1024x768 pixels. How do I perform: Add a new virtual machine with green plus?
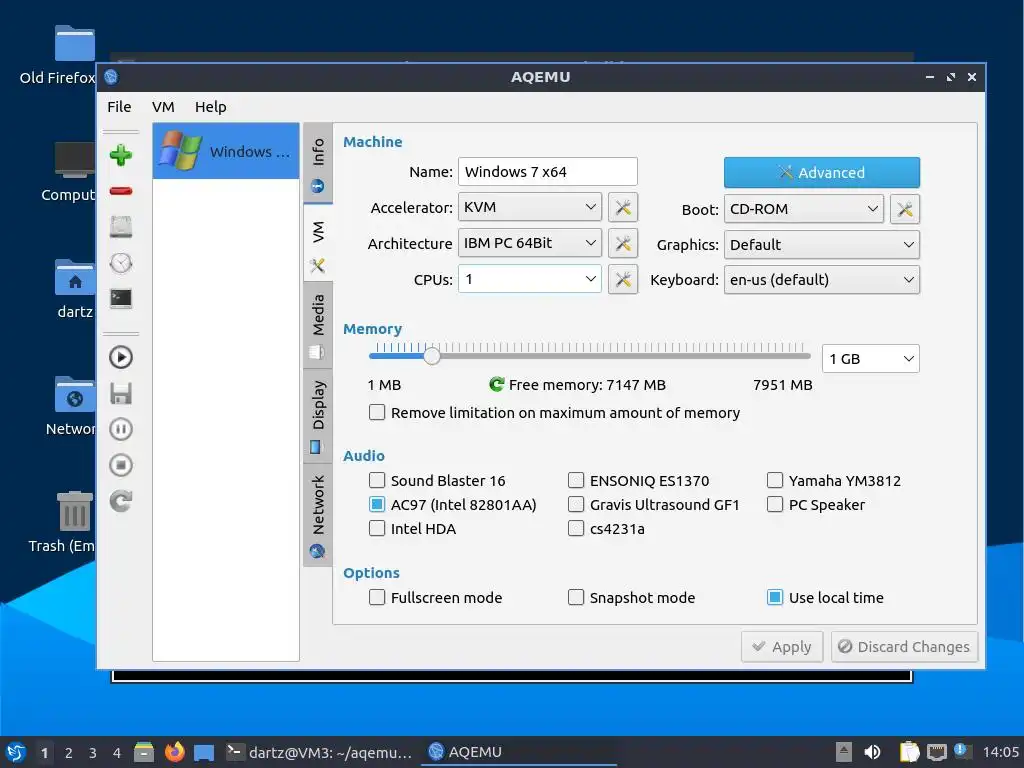tap(121, 155)
